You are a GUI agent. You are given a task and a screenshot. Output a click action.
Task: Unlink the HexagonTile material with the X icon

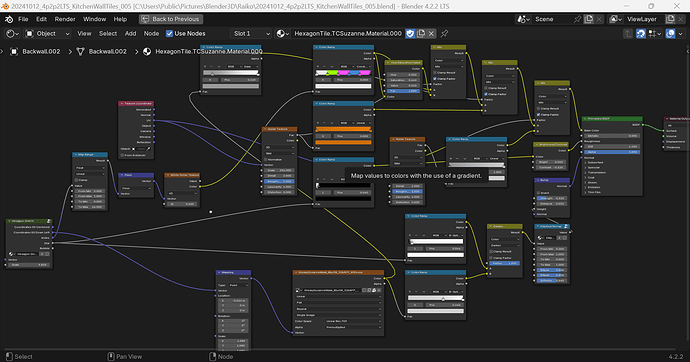coord(431,33)
